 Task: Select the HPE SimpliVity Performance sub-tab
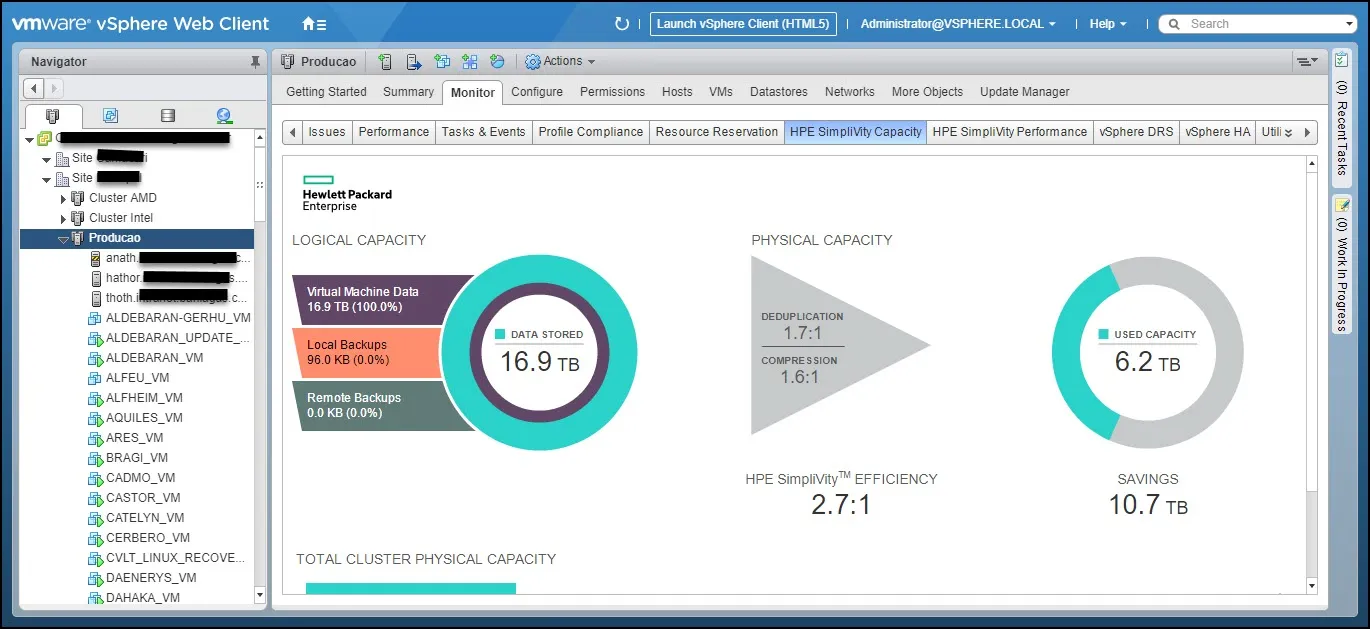(1009, 132)
